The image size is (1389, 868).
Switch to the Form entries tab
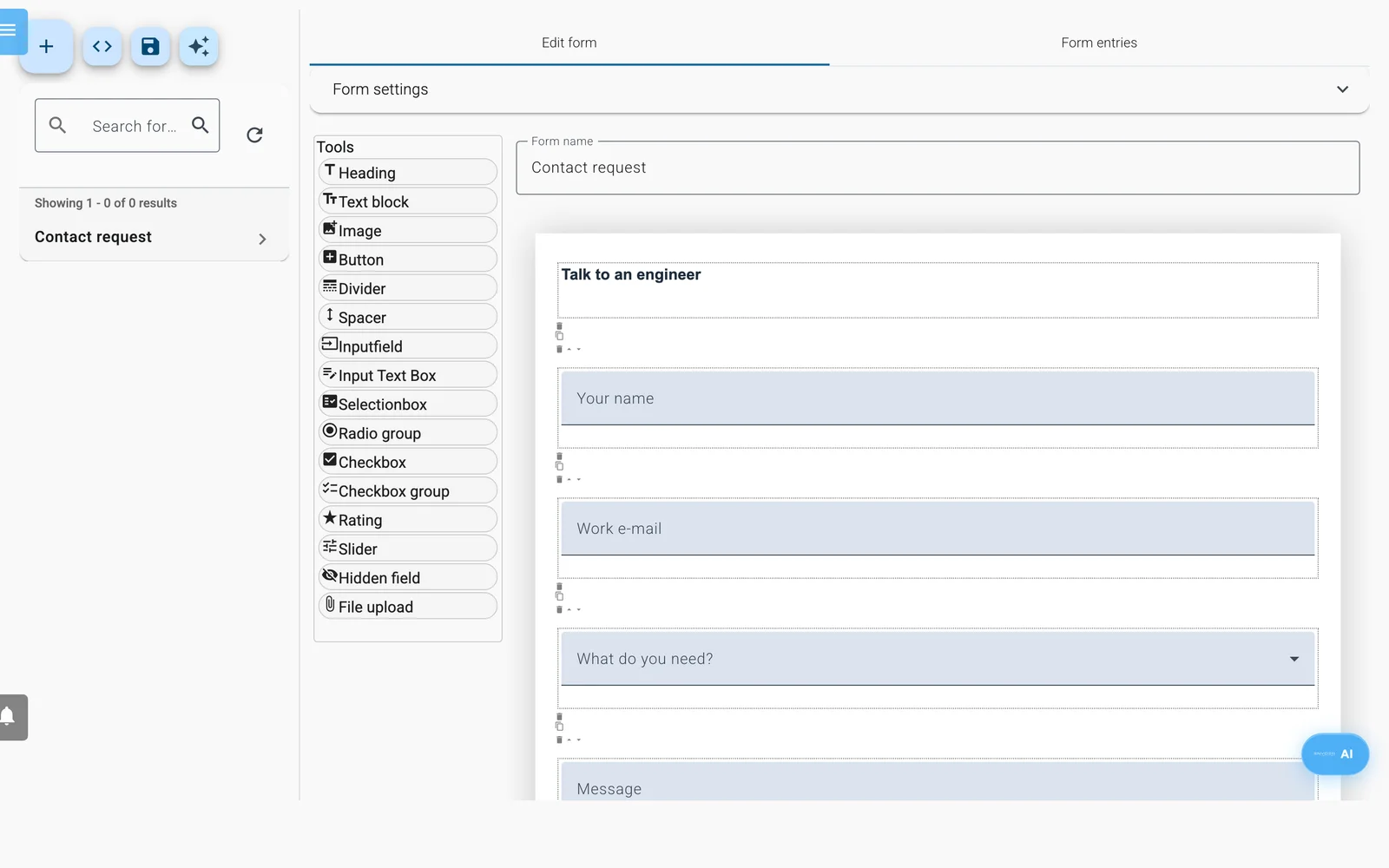pyautogui.click(x=1099, y=43)
